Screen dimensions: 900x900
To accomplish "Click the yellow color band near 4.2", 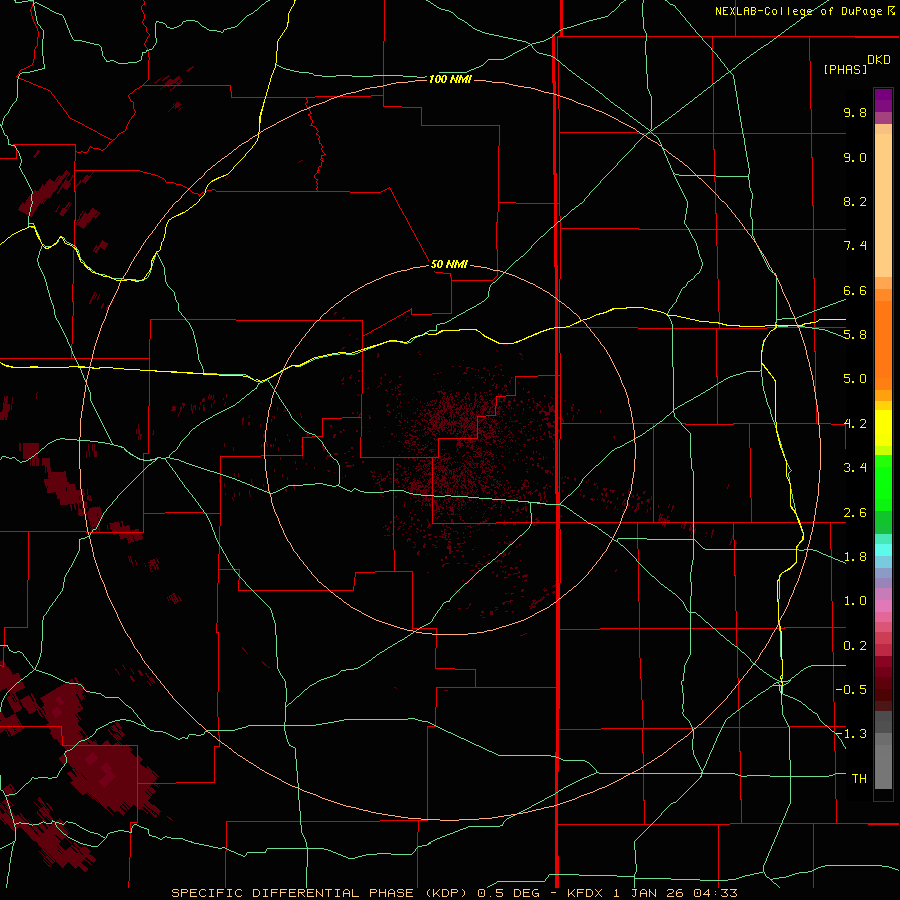I will (x=883, y=428).
